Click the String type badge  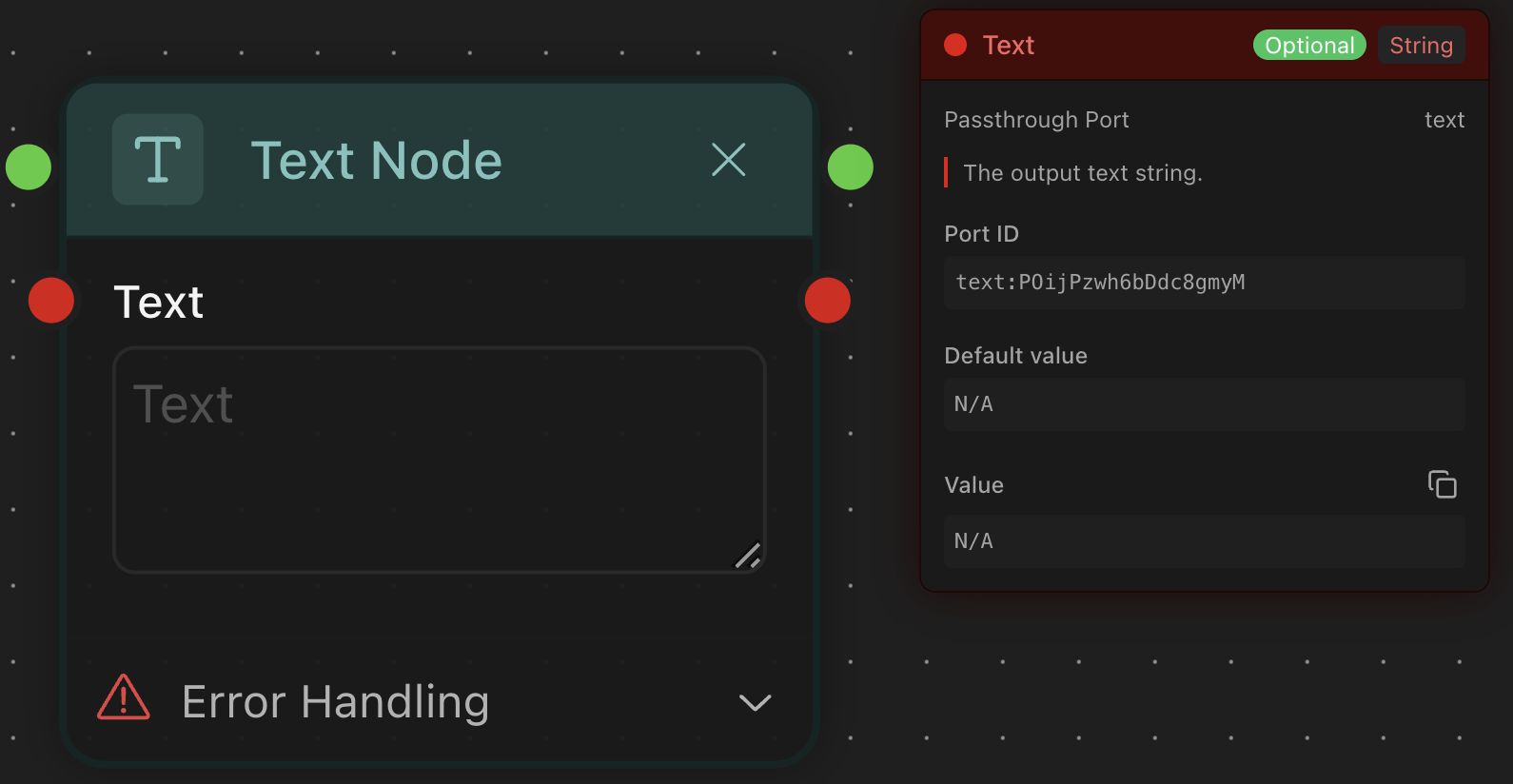[x=1421, y=45]
